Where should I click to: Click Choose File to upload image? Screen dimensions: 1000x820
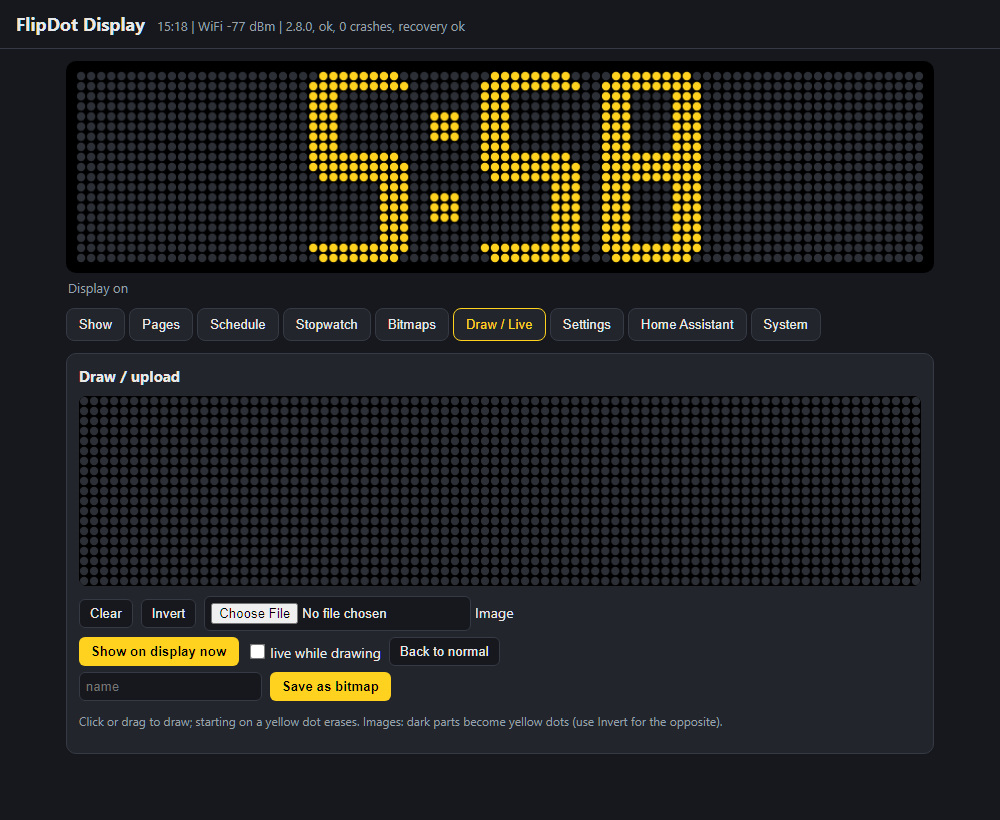click(x=254, y=613)
